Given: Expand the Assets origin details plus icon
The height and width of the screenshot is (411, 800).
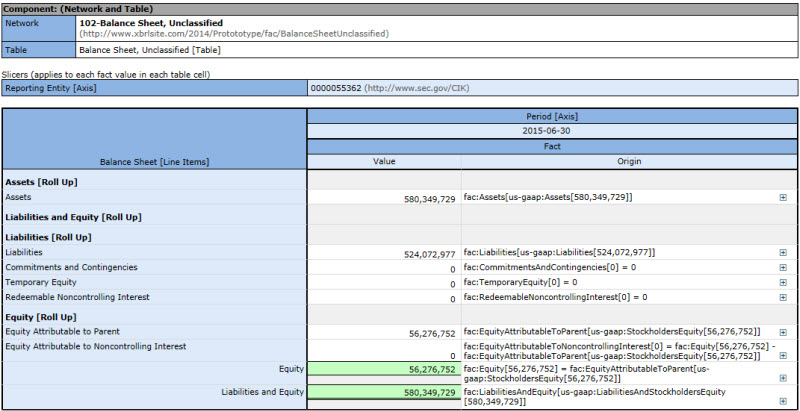Looking at the screenshot, I should (783, 197).
